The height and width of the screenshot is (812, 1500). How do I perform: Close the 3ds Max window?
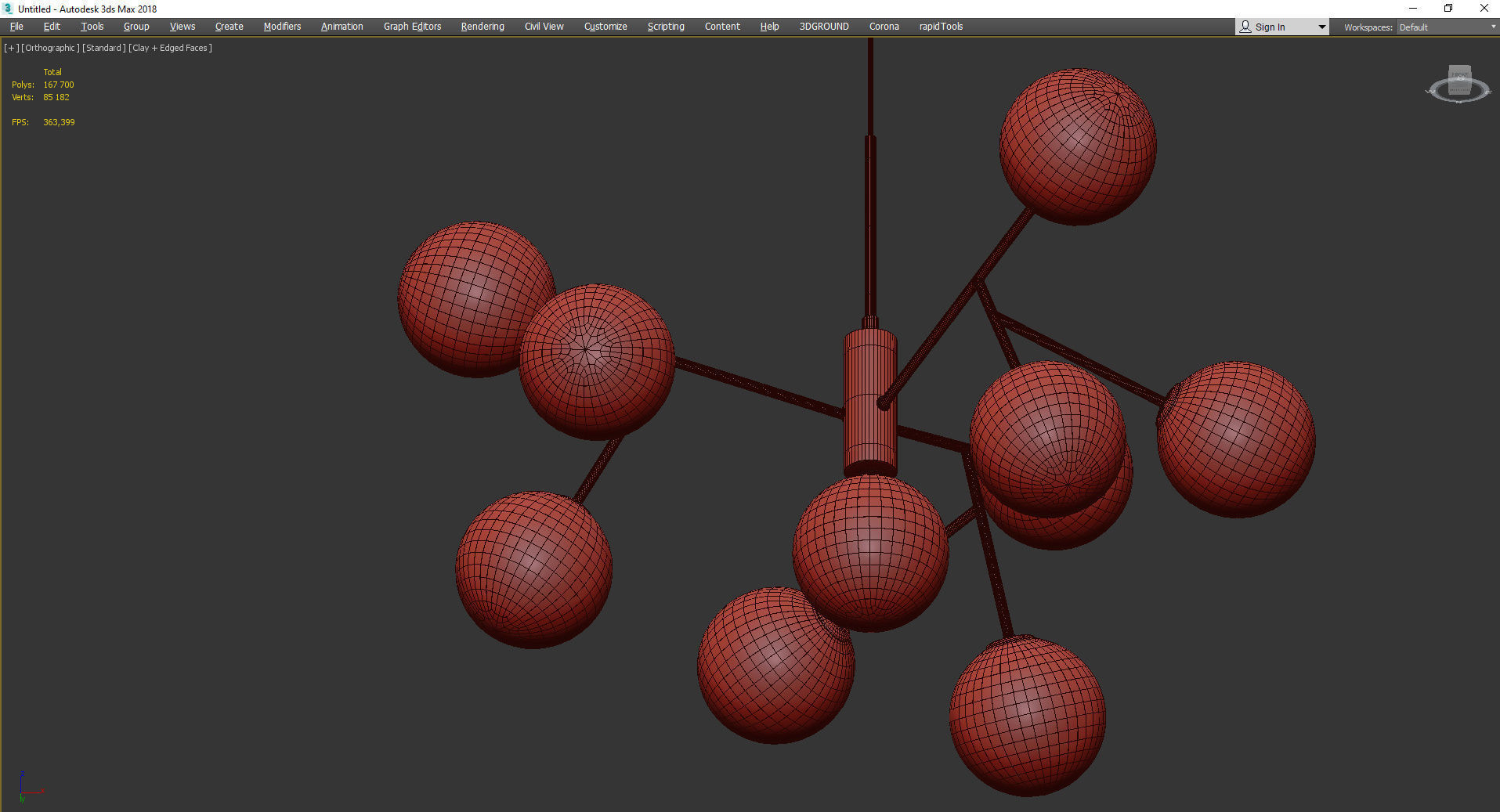tap(1484, 9)
